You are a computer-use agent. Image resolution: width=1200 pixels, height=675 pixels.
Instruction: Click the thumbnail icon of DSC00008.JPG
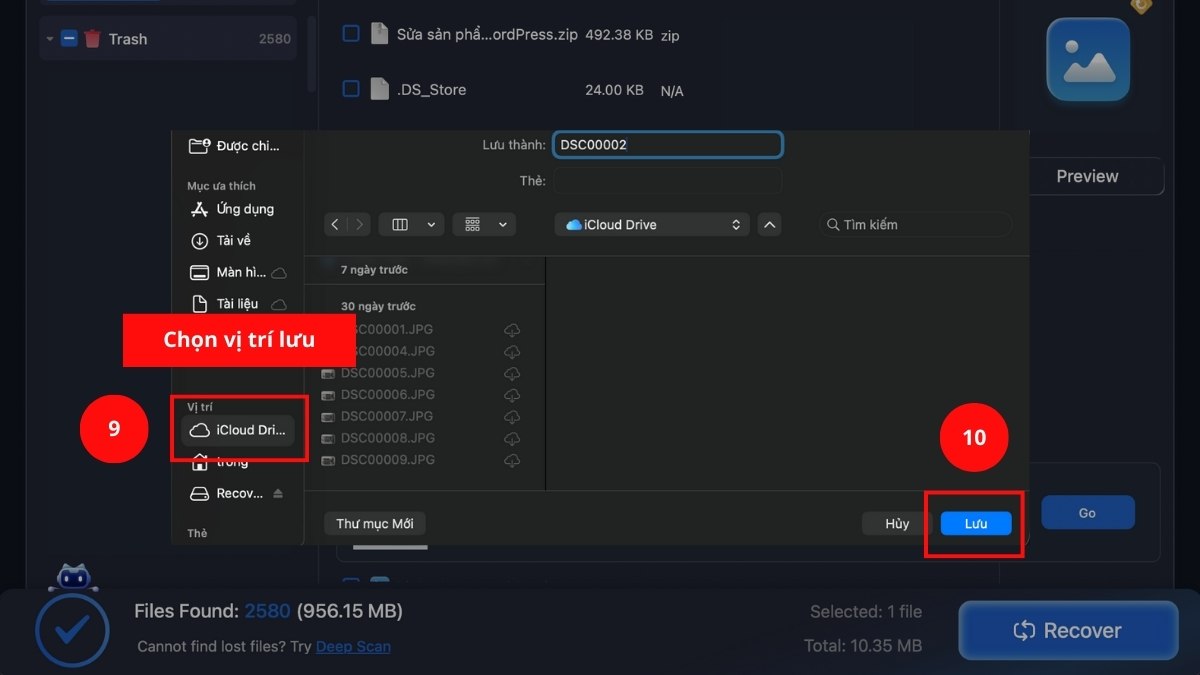pos(327,438)
